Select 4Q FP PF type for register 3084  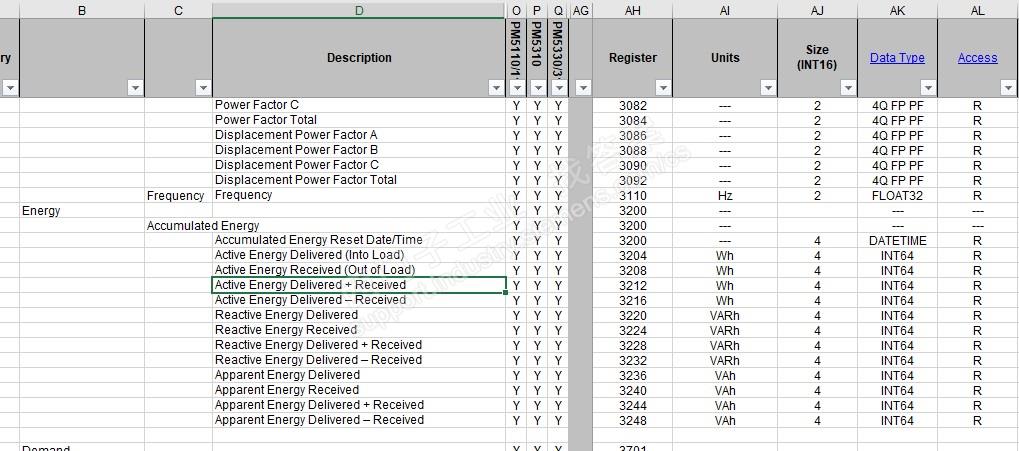click(897, 120)
